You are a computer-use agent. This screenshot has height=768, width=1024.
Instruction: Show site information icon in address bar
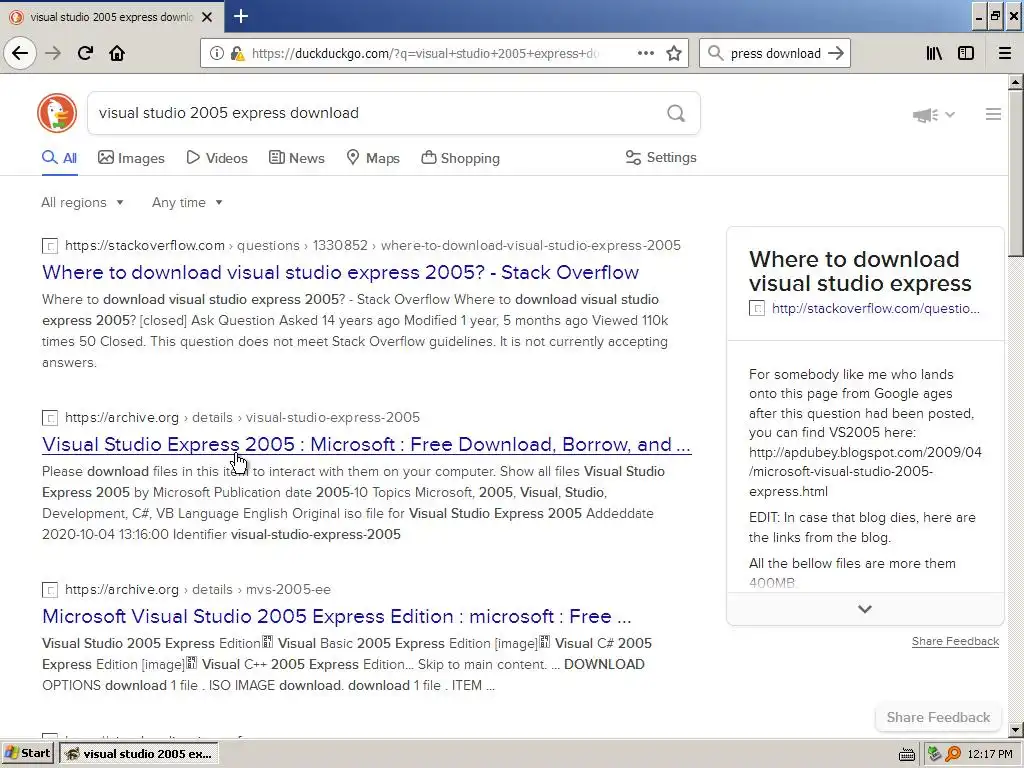click(x=216, y=54)
